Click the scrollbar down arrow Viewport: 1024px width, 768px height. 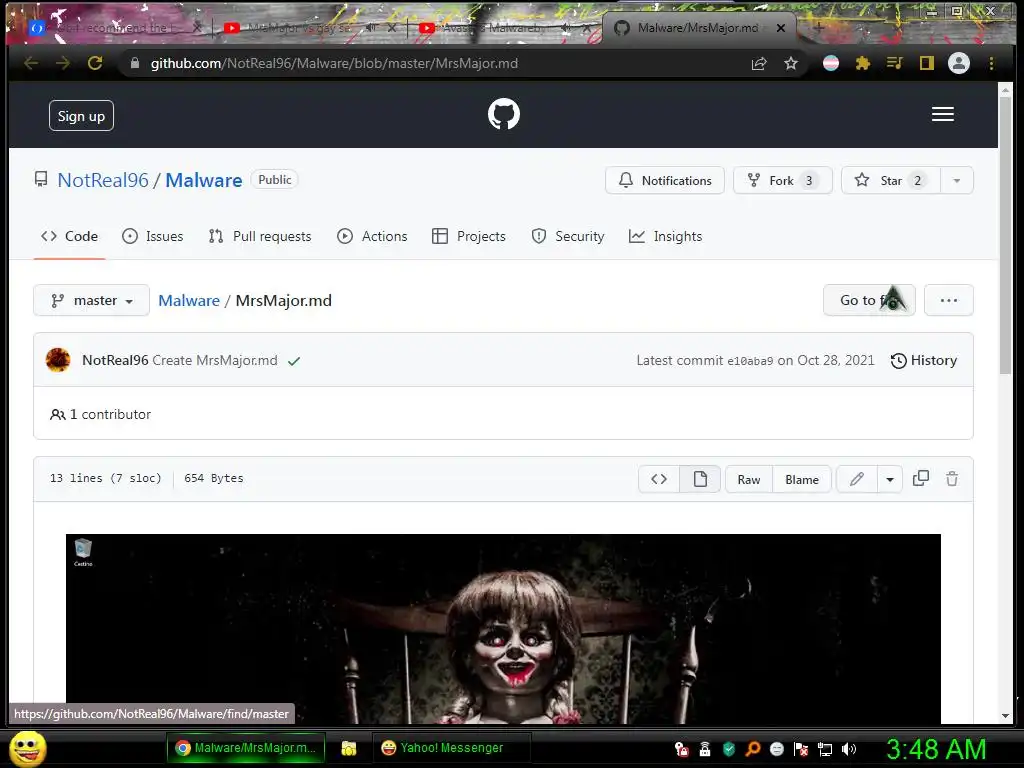coord(1005,716)
